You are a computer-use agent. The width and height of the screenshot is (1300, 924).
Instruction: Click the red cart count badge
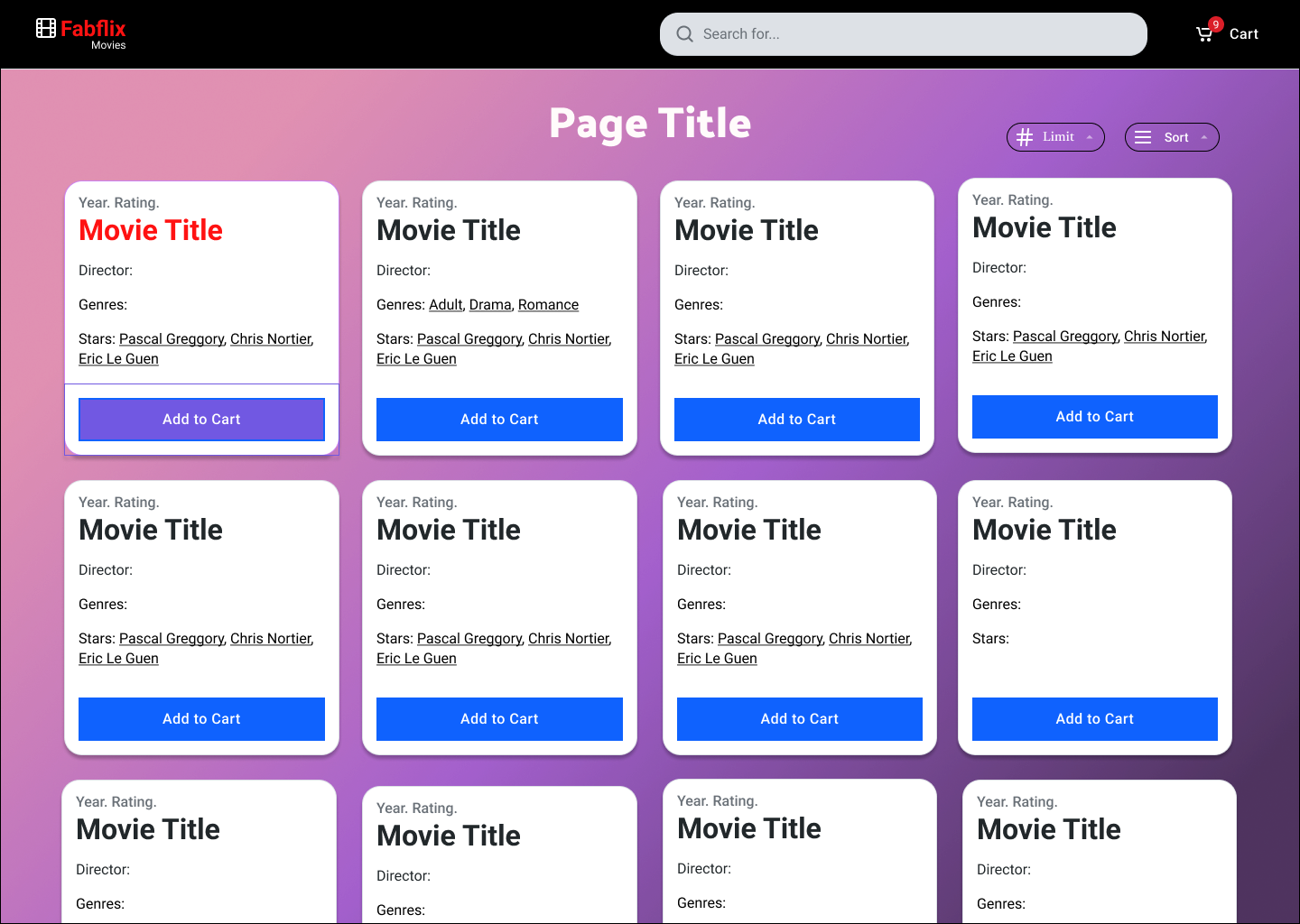coord(1216,24)
